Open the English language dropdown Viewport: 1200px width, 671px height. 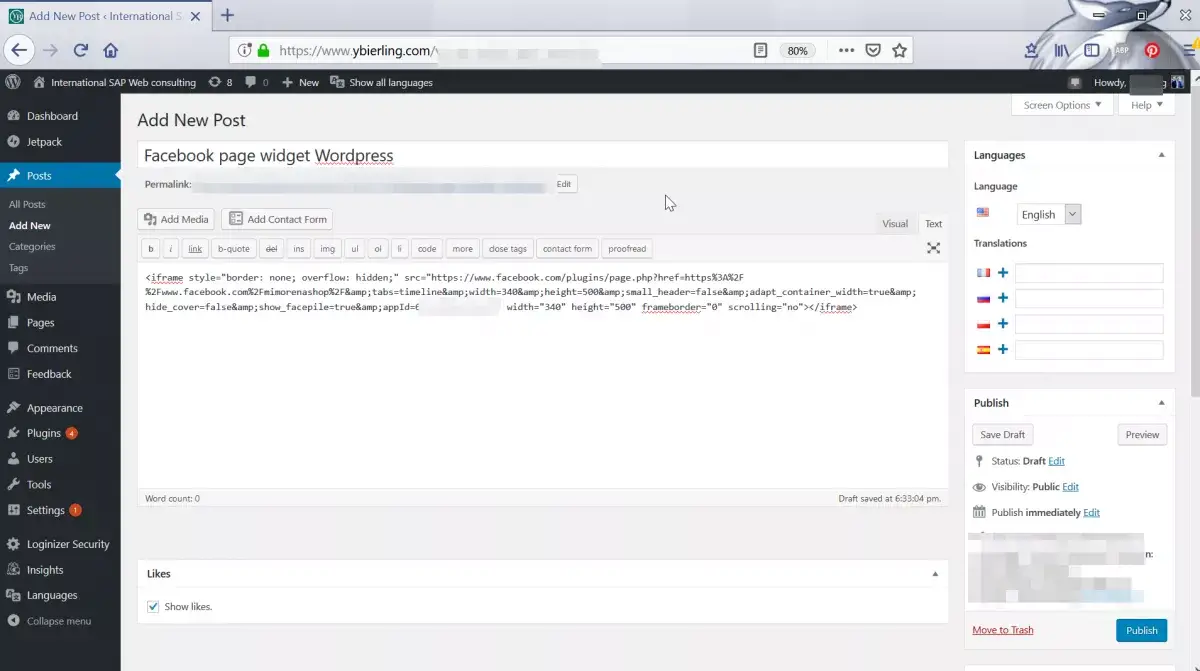(x=1049, y=214)
